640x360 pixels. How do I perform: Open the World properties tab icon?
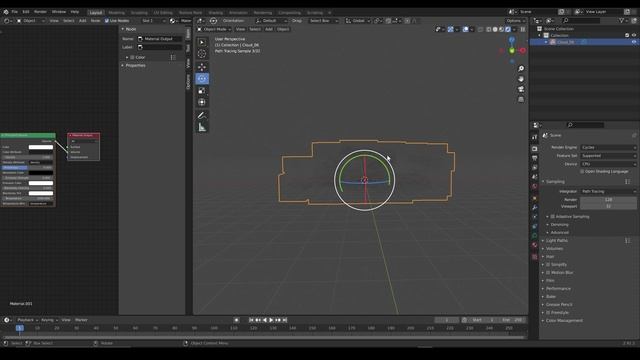(x=535, y=186)
